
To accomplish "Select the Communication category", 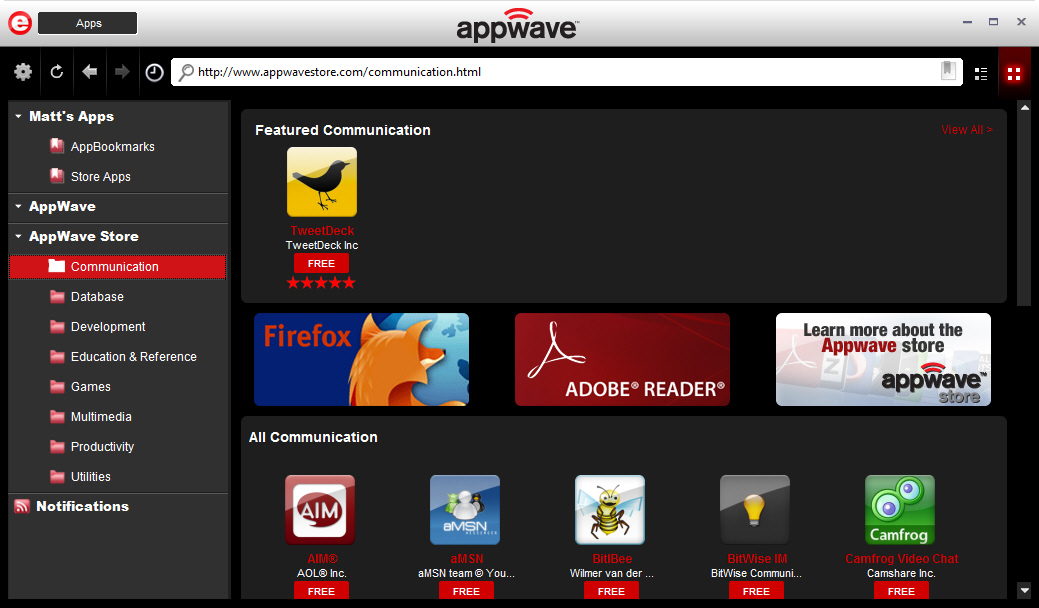I will pyautogui.click(x=117, y=266).
